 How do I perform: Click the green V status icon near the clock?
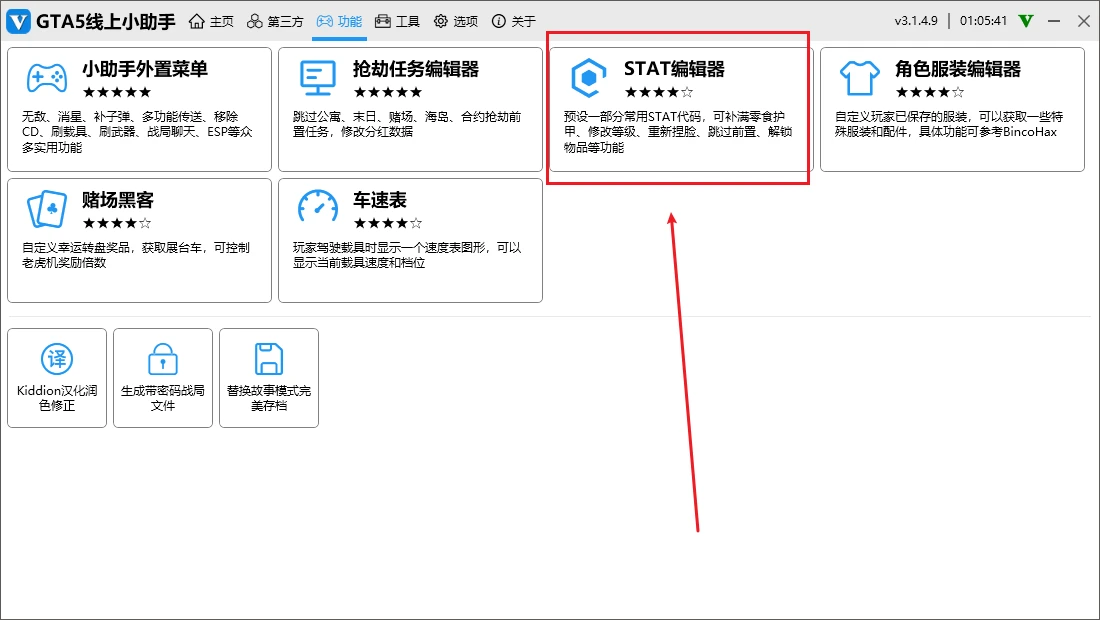[x=1024, y=20]
